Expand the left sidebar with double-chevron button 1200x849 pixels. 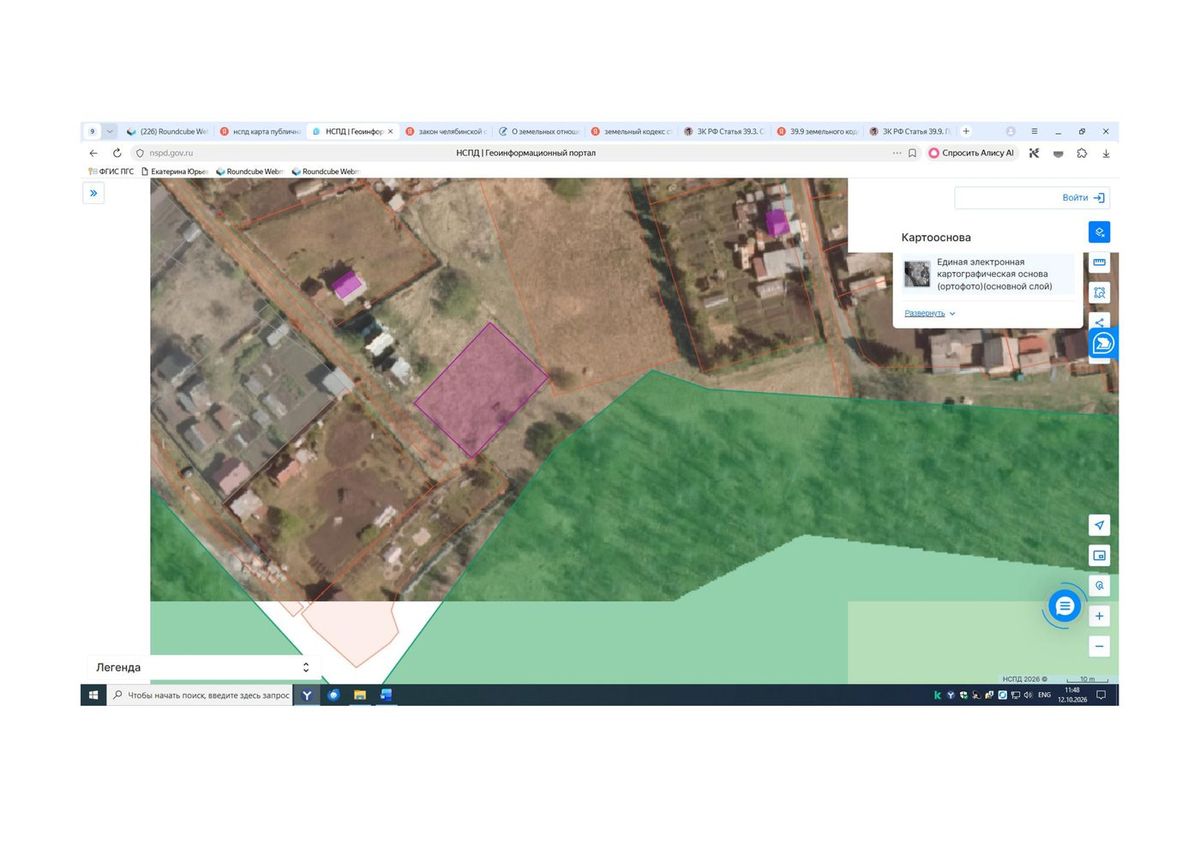(x=93, y=193)
